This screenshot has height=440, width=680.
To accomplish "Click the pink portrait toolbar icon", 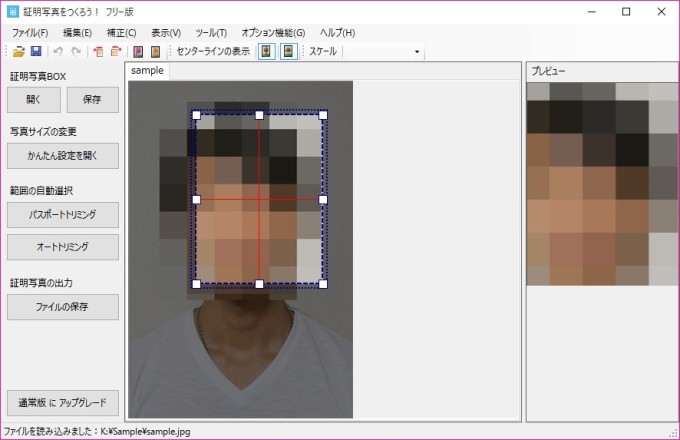I will 139,51.
